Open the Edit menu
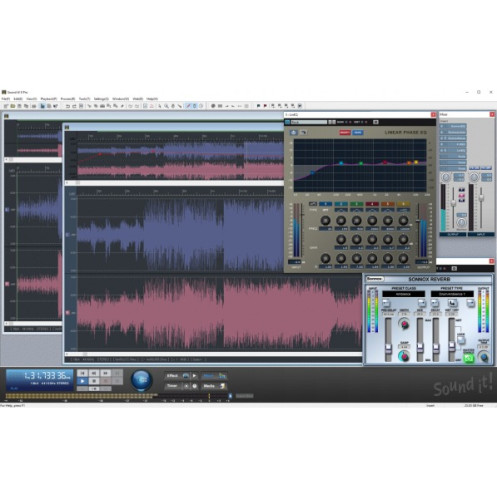 pos(18,99)
